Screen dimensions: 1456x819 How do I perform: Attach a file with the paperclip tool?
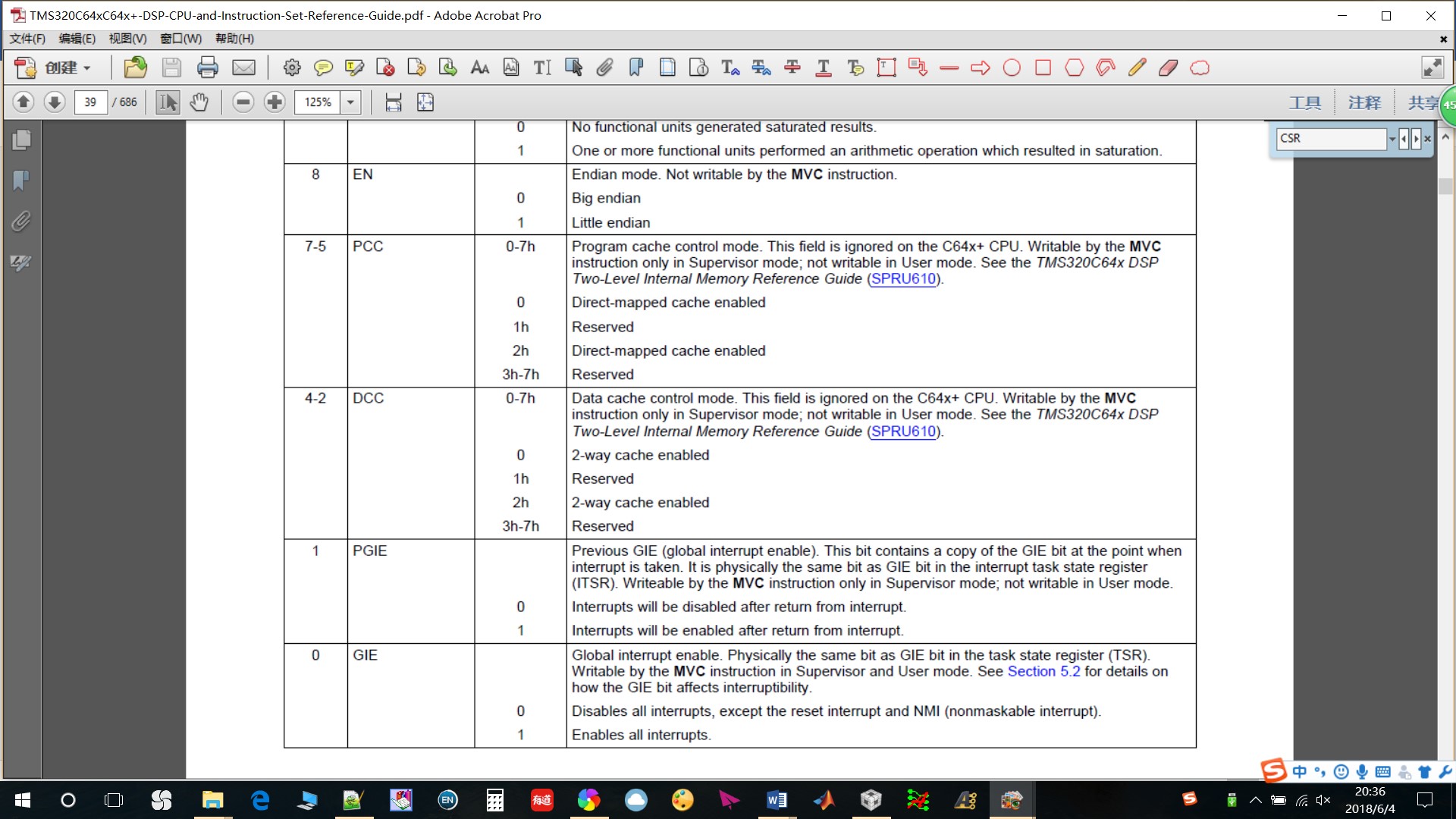604,68
